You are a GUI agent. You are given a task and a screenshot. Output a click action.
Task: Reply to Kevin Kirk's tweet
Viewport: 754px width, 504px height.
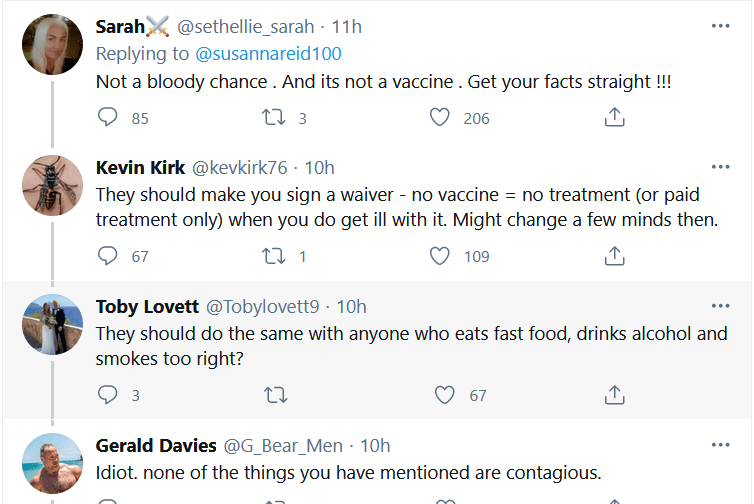coord(108,256)
